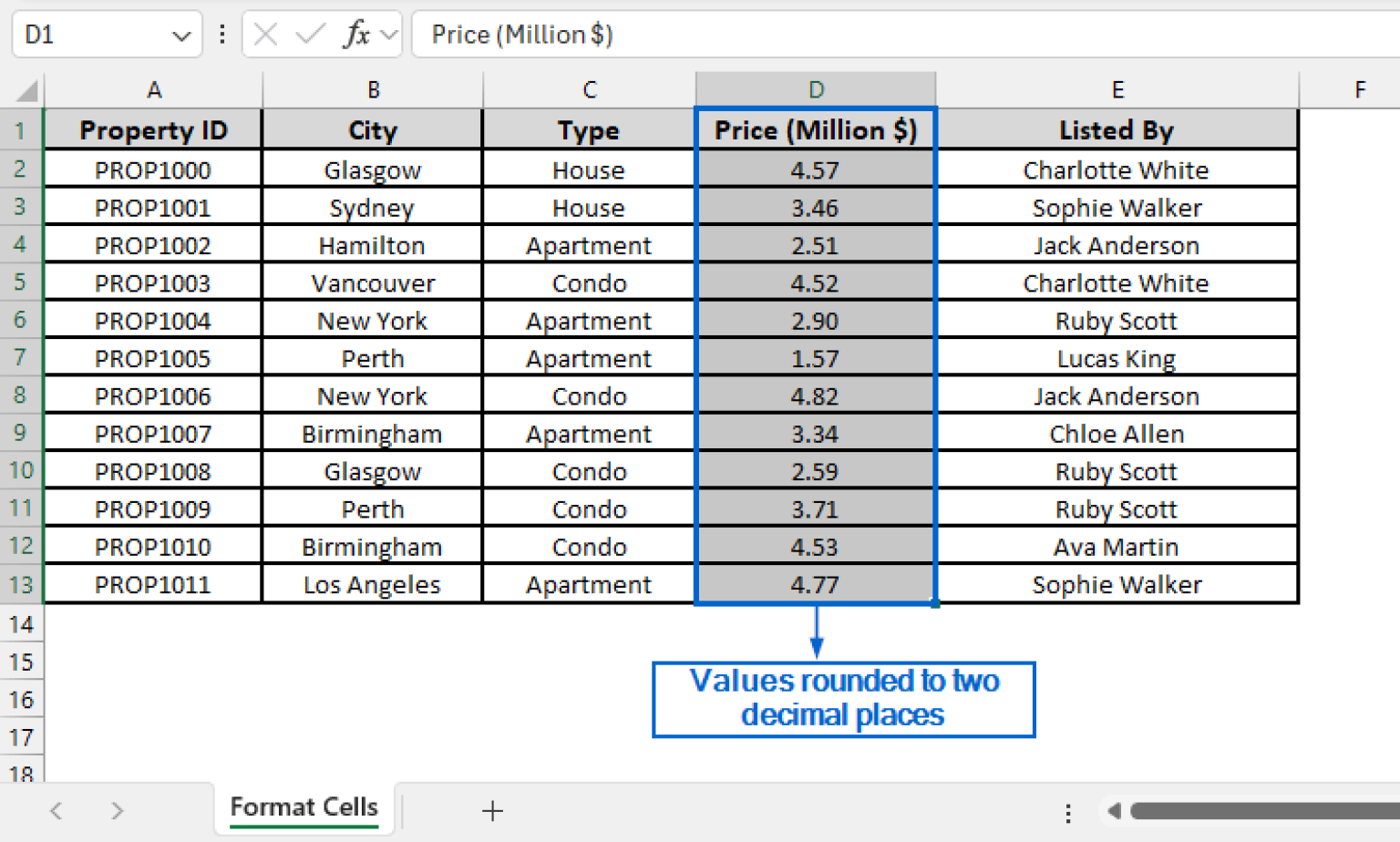Click the Cancel (X) icon in formula bar
This screenshot has height=842, width=1400.
[264, 34]
